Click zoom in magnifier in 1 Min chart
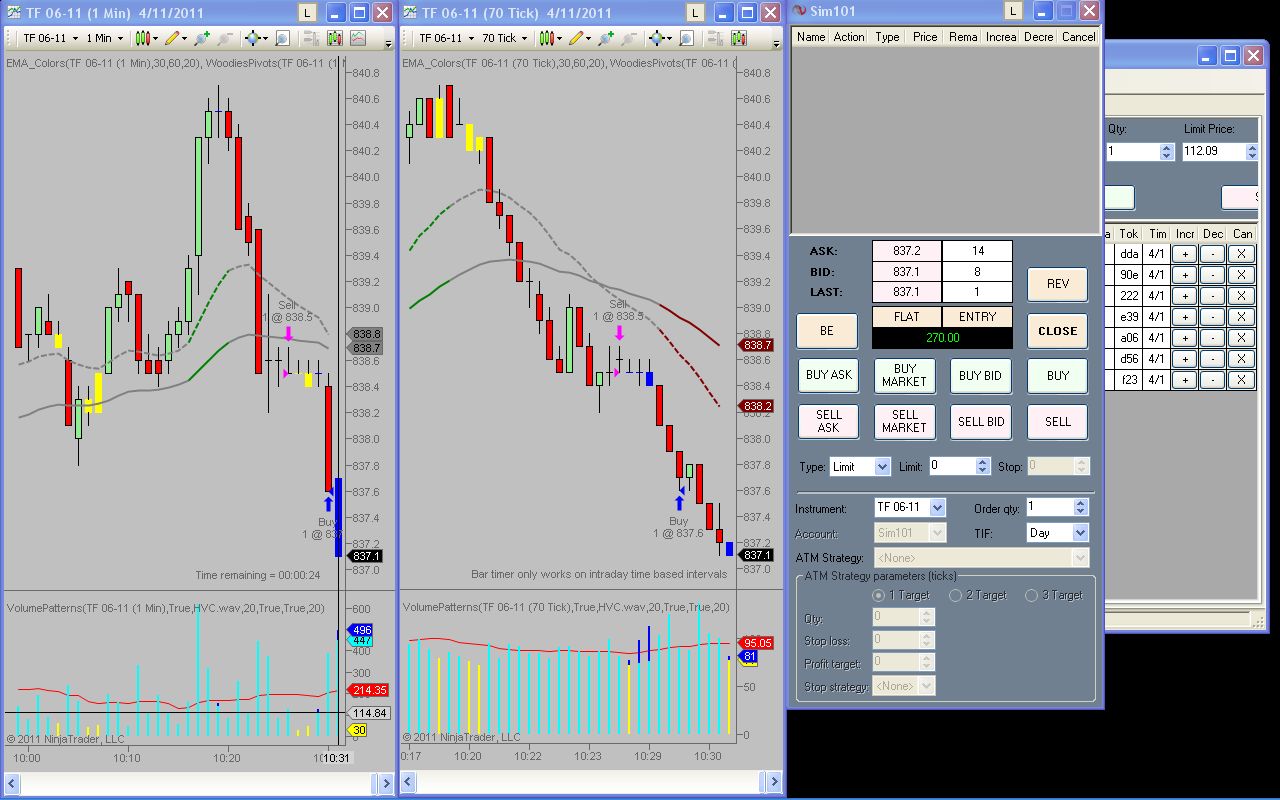 tap(202, 38)
